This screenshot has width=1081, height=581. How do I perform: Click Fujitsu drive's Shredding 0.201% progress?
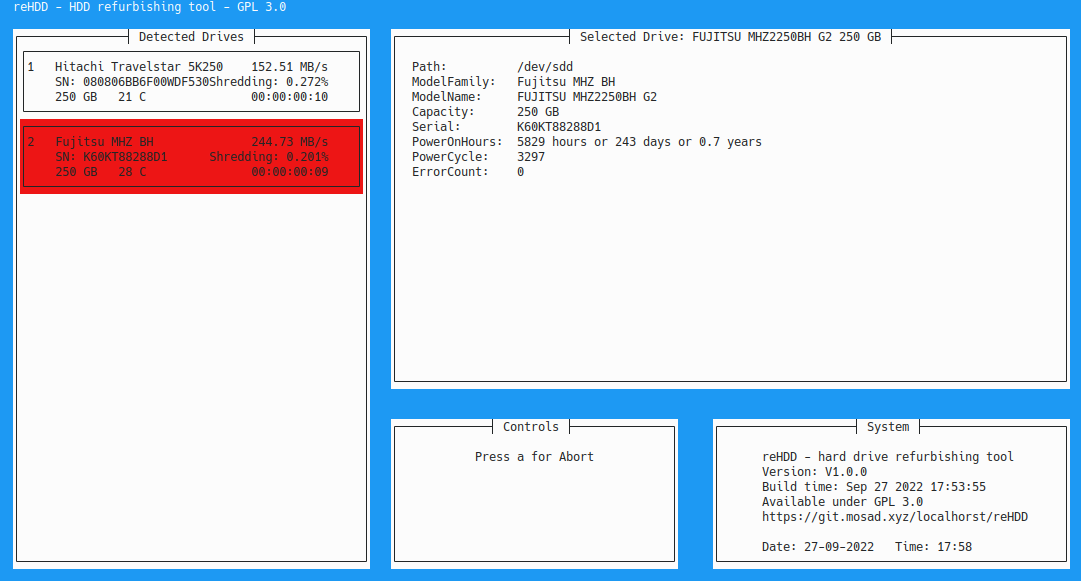(268, 157)
